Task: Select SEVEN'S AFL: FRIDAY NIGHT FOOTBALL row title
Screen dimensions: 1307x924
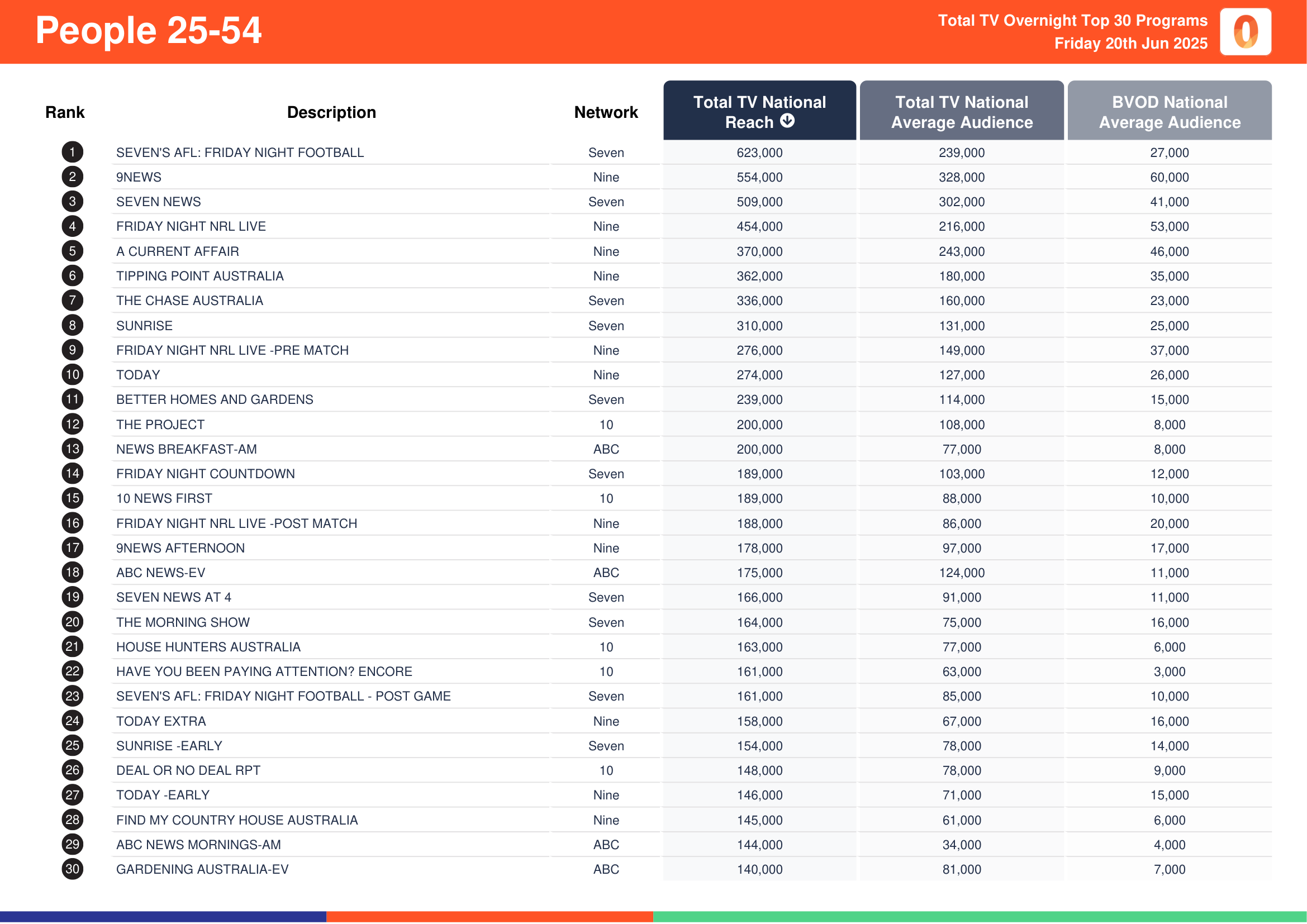Action: tap(240, 153)
